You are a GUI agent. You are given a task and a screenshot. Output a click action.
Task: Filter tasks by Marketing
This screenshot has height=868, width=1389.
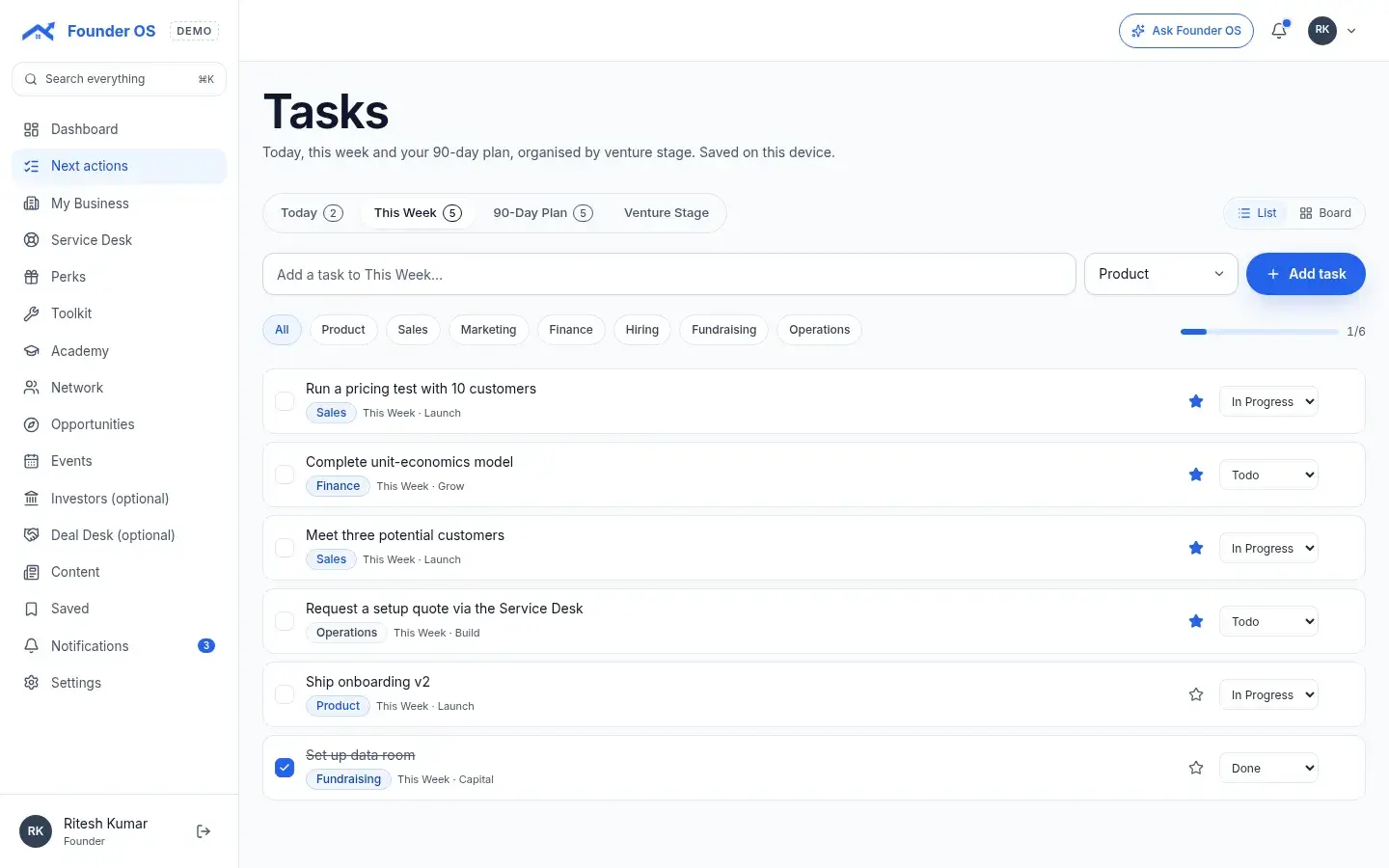coord(488,330)
